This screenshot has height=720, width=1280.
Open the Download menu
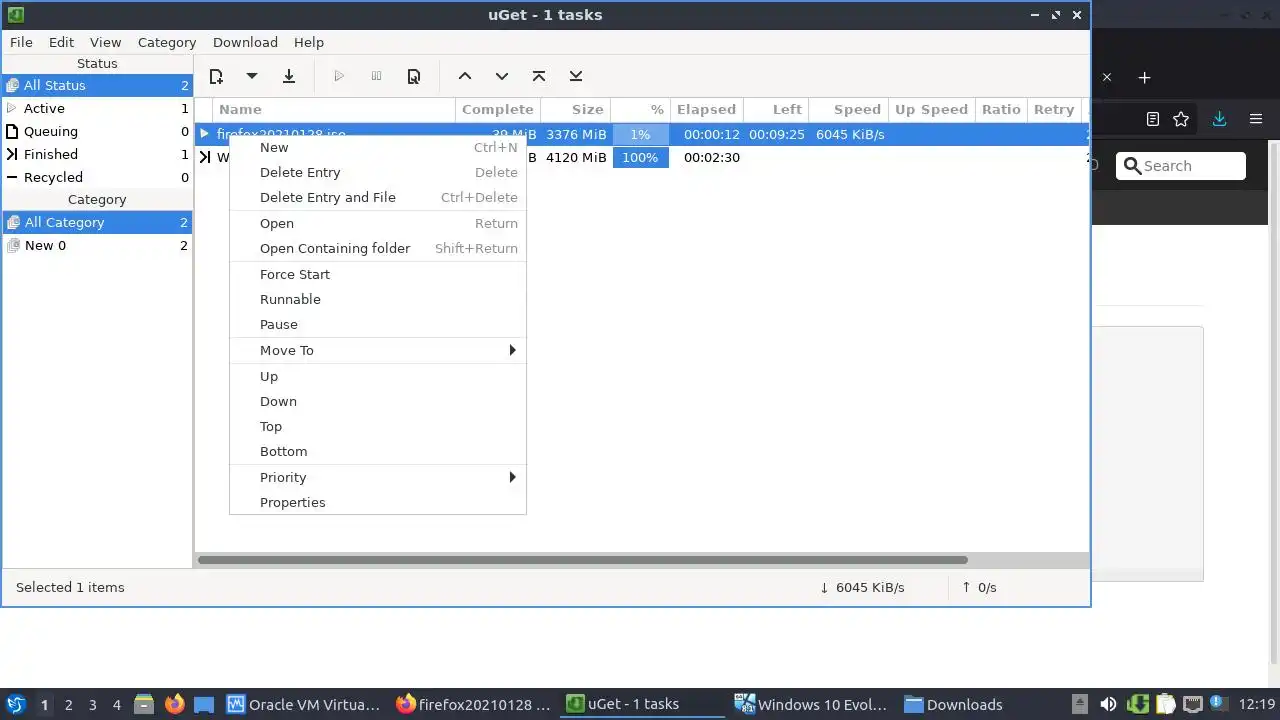(245, 42)
